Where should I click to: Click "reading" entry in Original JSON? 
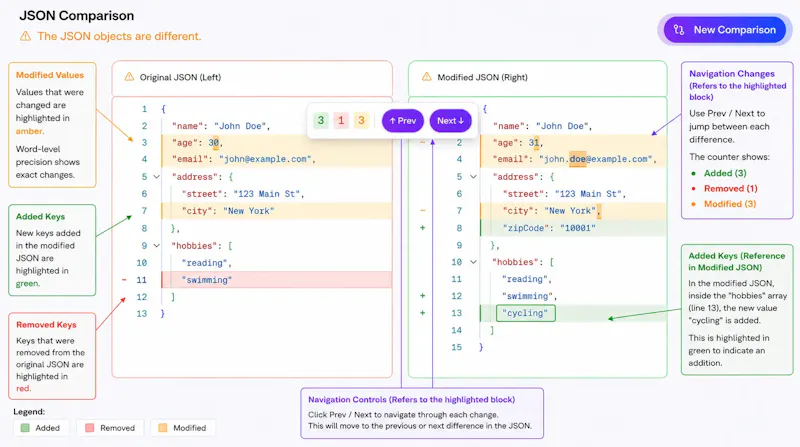tap(207, 263)
